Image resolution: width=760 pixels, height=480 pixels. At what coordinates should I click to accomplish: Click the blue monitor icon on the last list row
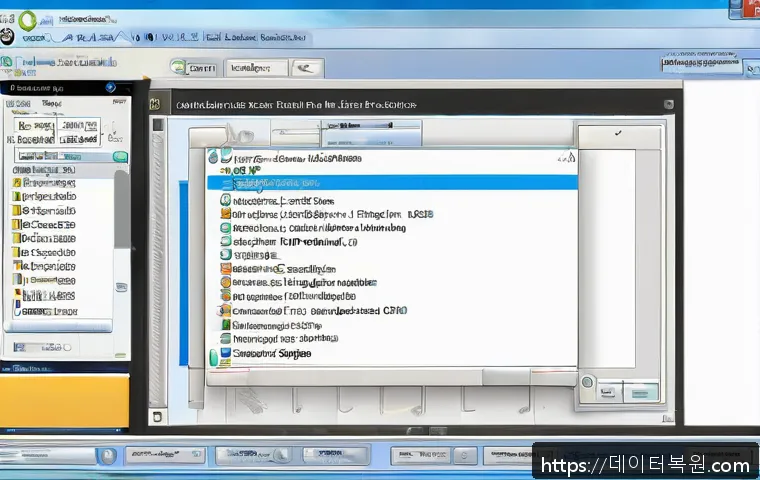pos(225,353)
